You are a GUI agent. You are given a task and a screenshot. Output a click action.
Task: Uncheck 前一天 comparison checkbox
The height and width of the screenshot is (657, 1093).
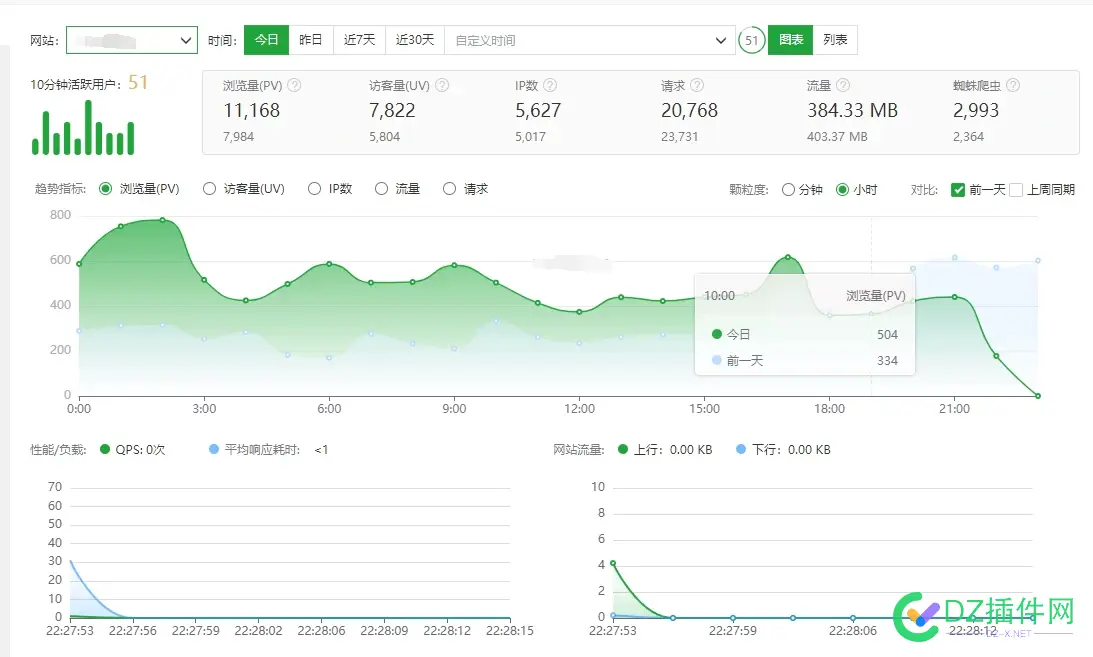(958, 190)
